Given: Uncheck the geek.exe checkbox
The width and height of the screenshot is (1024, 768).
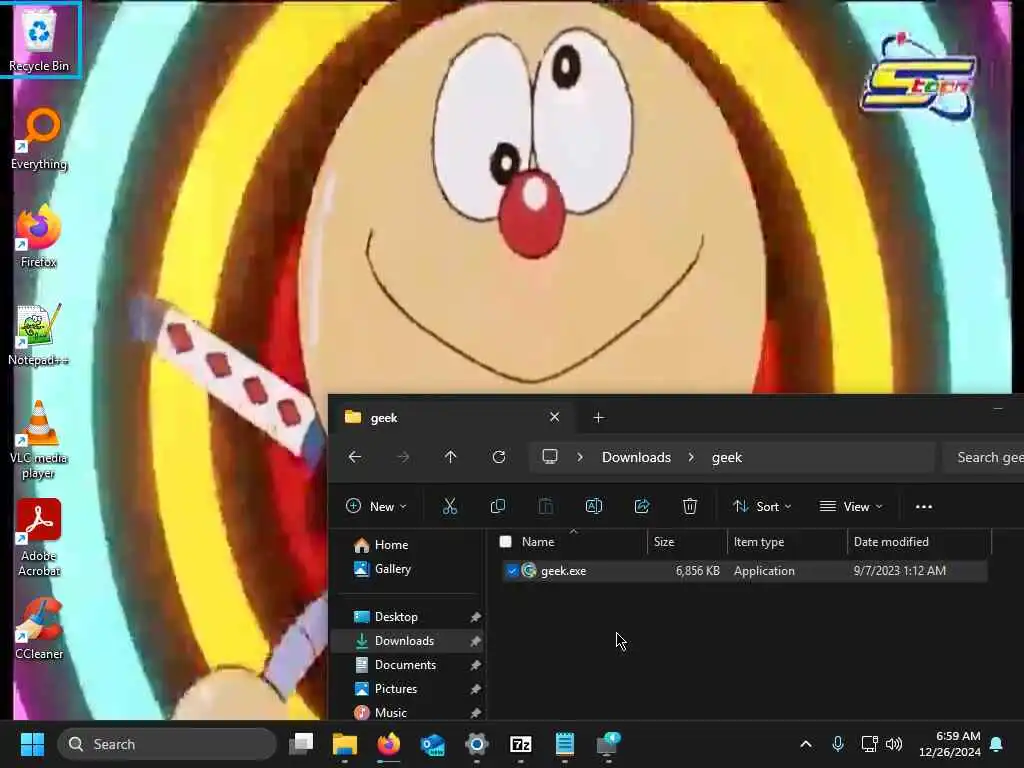Looking at the screenshot, I should pyautogui.click(x=512, y=571).
